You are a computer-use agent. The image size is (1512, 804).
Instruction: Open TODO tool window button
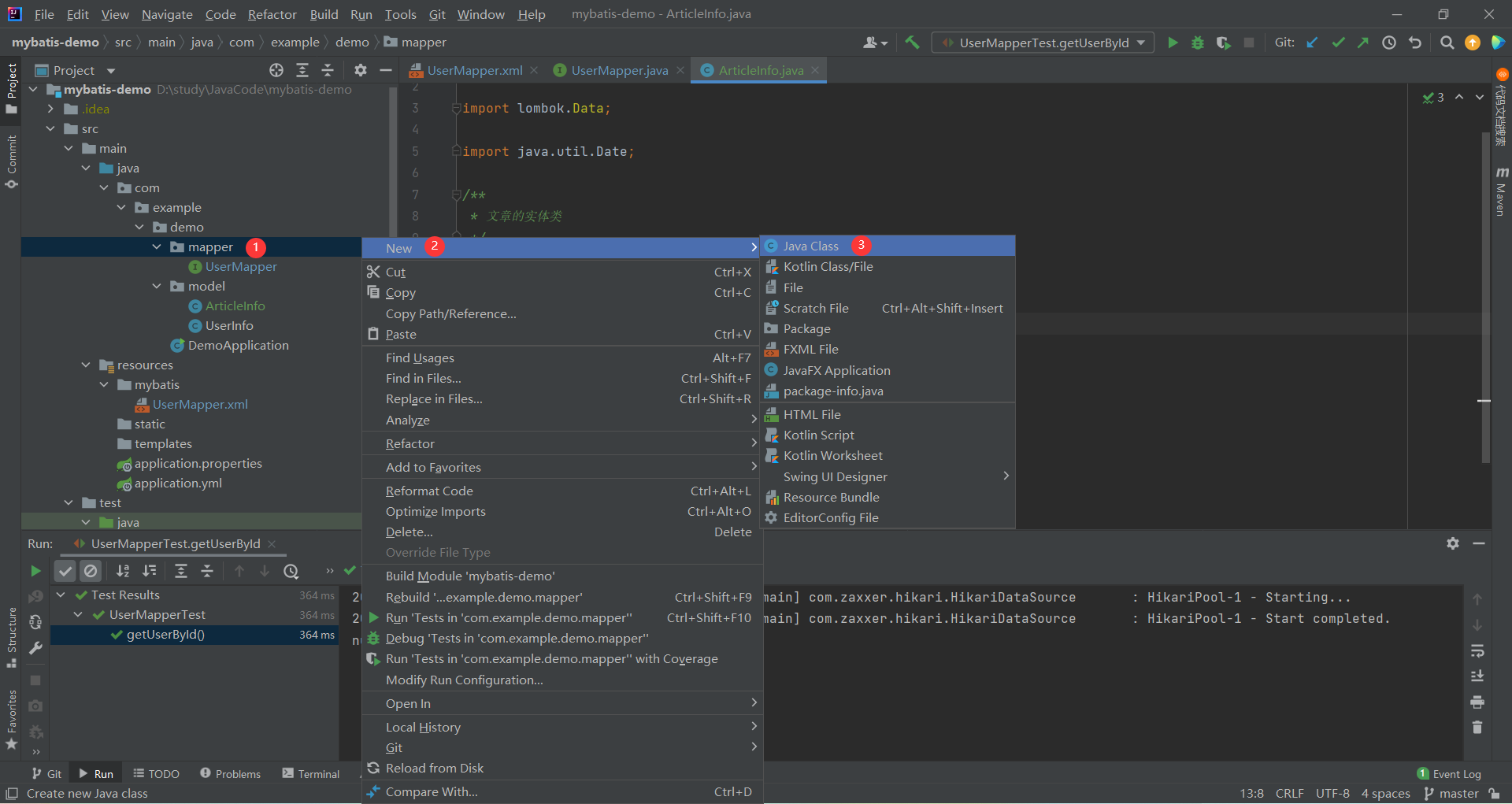[156, 774]
